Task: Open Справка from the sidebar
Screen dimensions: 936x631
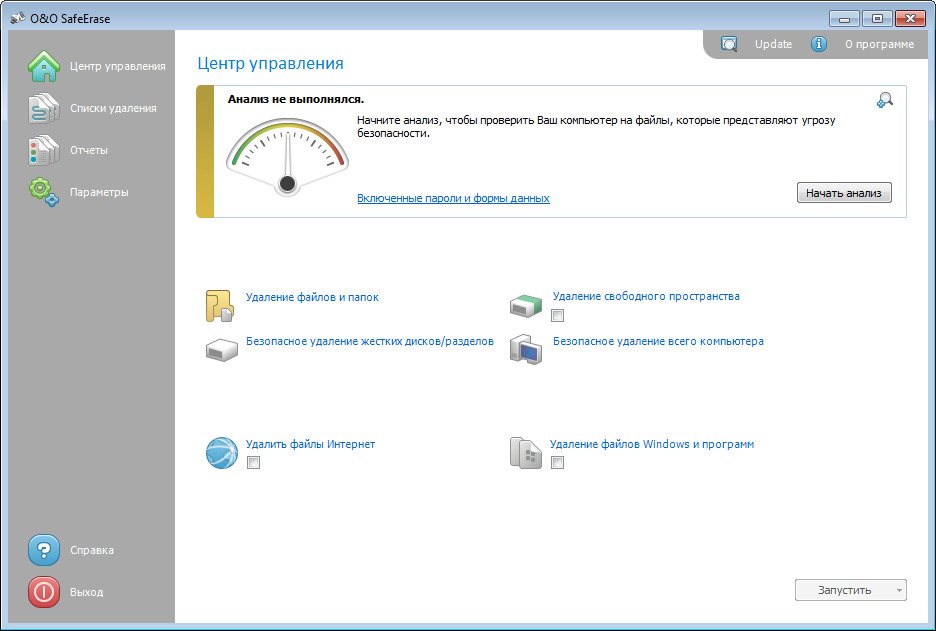Action: (x=92, y=550)
